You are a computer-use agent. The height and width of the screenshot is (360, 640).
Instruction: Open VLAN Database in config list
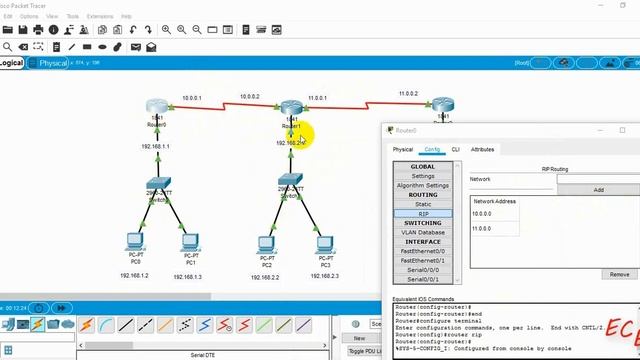(423, 232)
